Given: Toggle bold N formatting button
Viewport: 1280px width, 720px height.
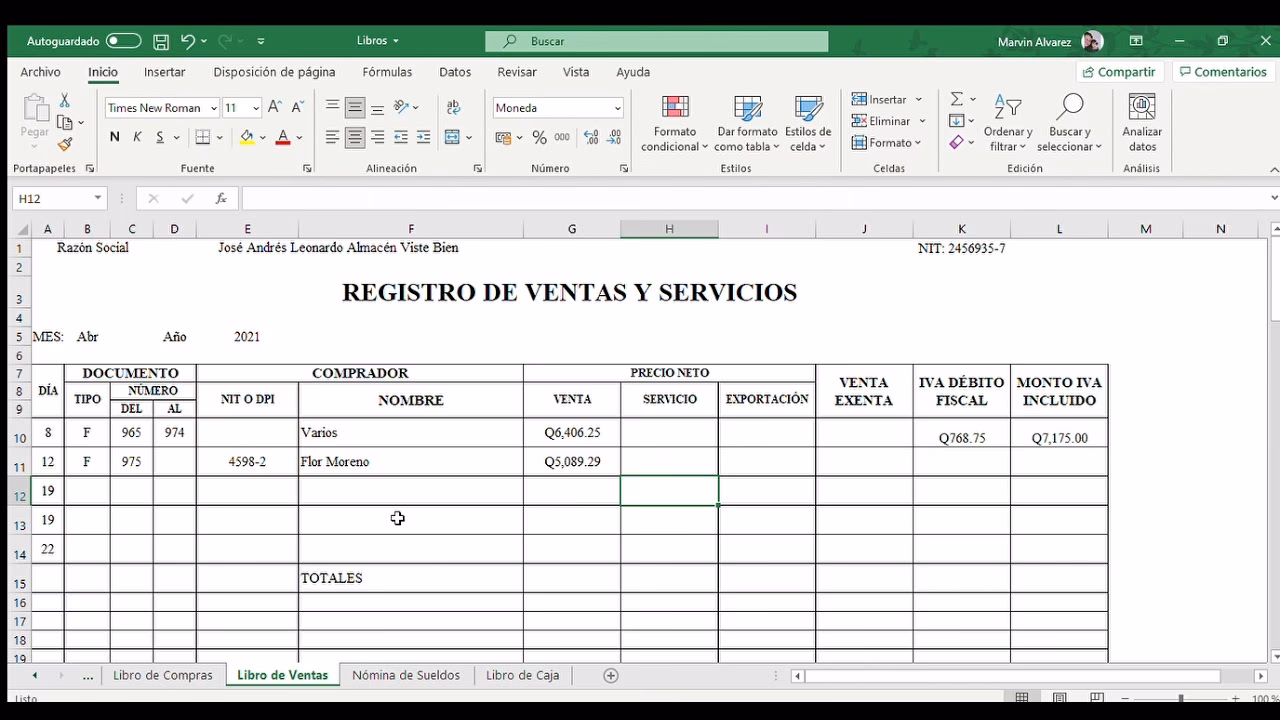Looking at the screenshot, I should (114, 137).
